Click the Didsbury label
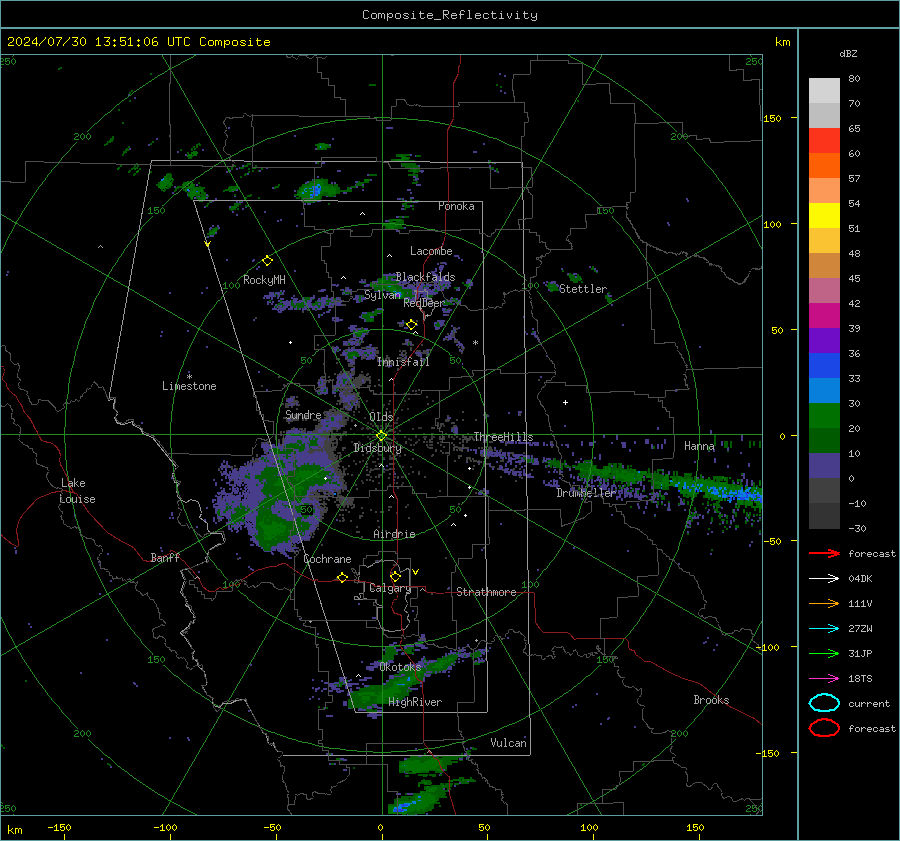 (377, 448)
